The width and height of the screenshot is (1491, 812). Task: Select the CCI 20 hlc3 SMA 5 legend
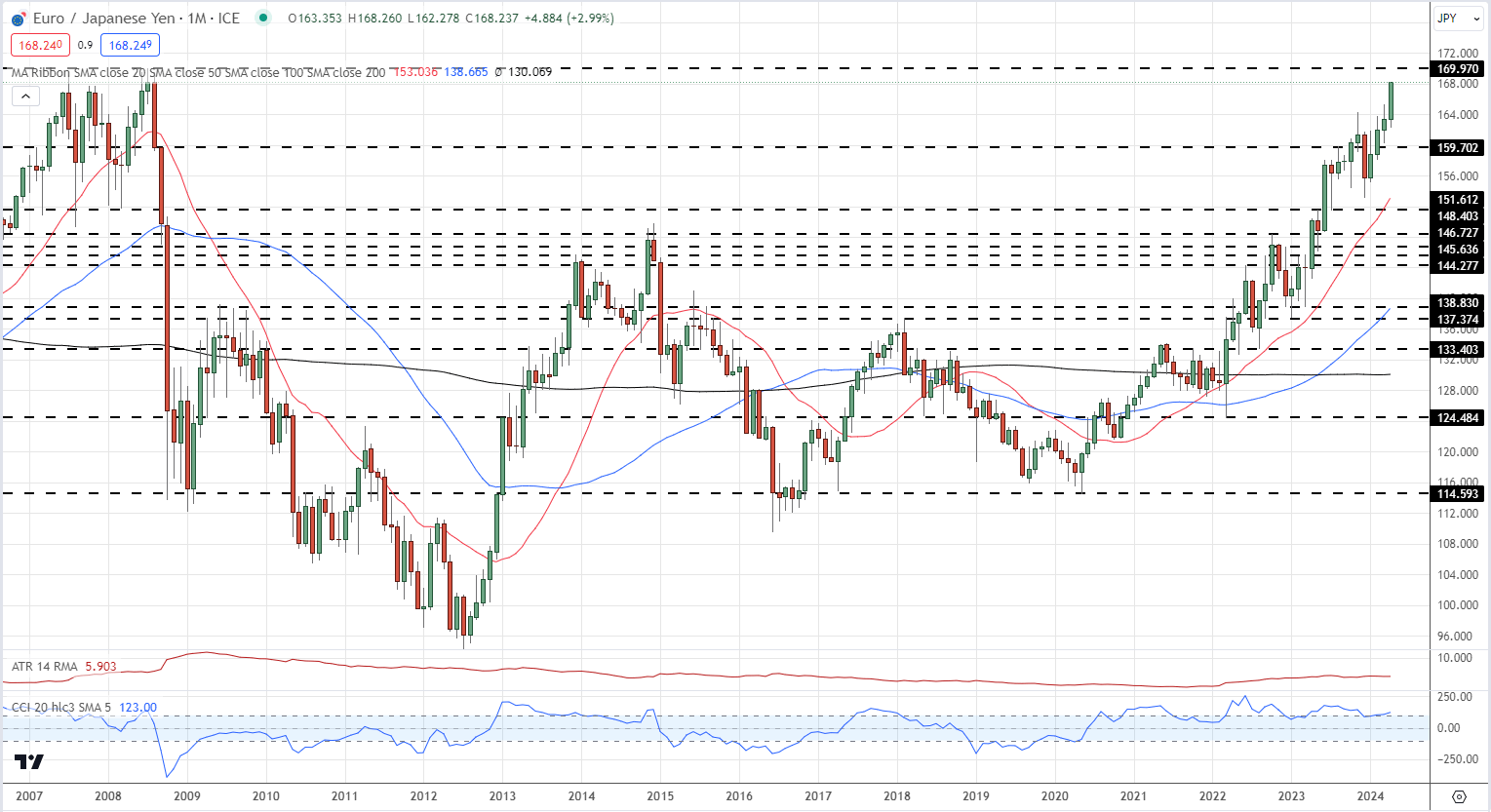pyautogui.click(x=61, y=708)
